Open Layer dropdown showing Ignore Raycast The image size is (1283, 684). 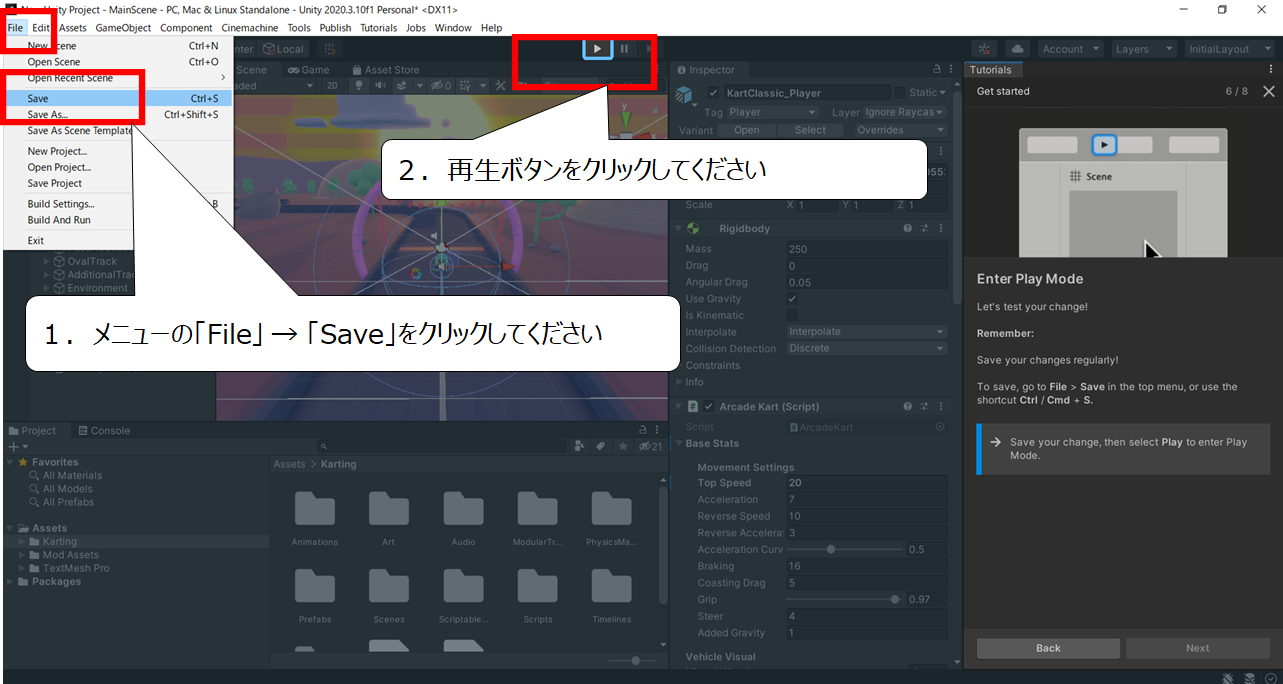pyautogui.click(x=904, y=113)
